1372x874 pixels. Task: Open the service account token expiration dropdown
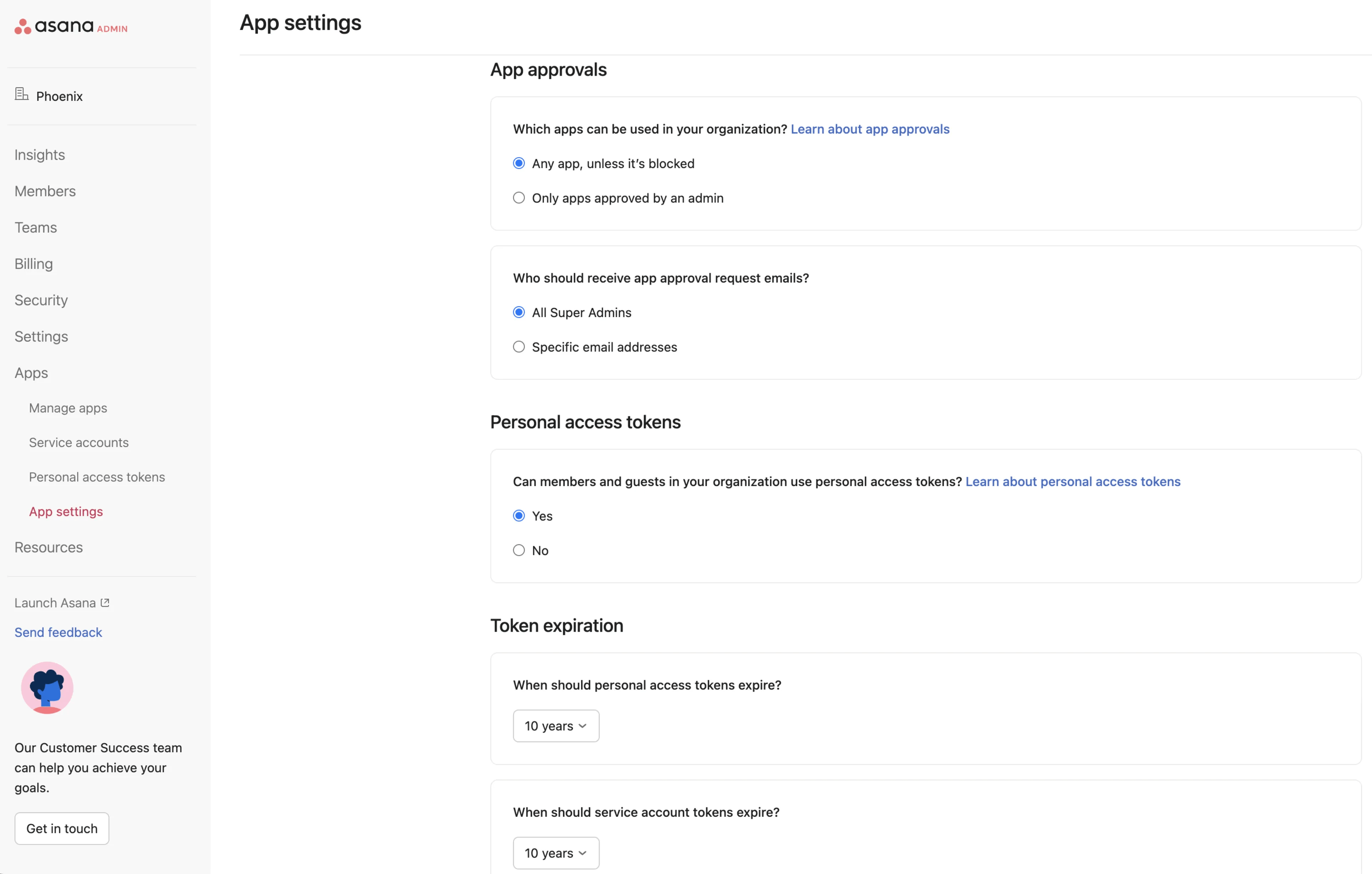click(x=556, y=852)
